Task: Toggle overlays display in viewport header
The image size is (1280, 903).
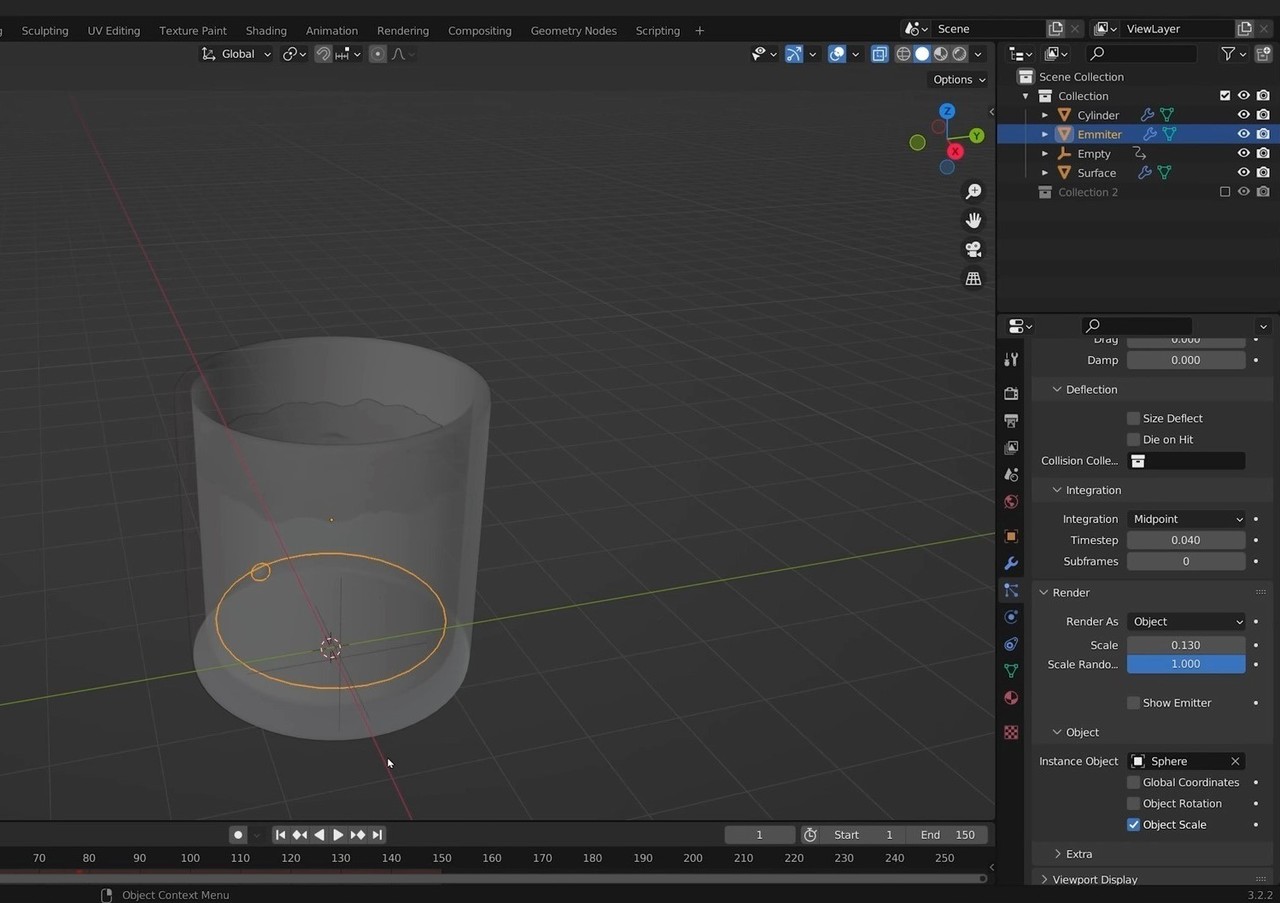Action: 837,54
